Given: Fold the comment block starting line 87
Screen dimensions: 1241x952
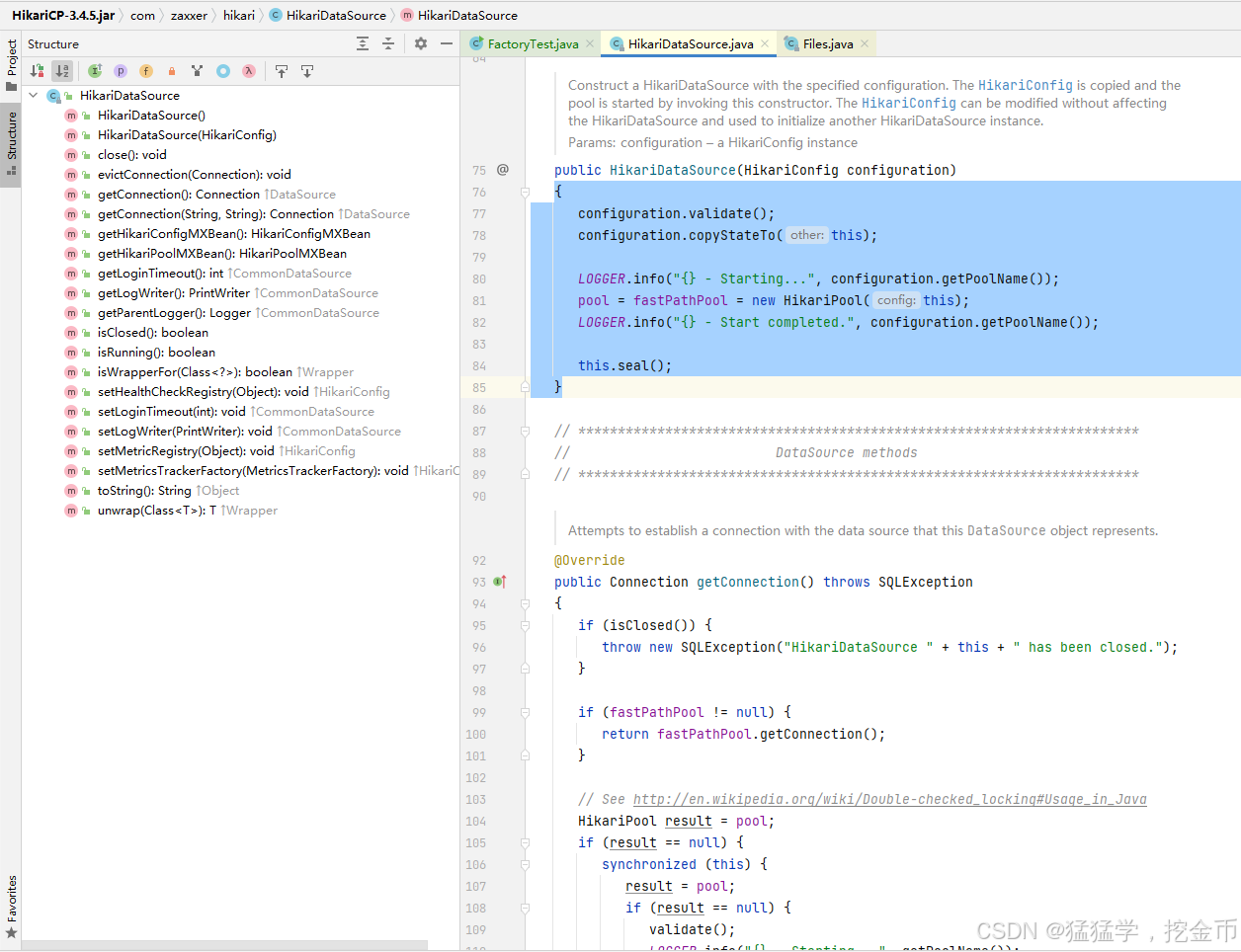Looking at the screenshot, I should [526, 432].
